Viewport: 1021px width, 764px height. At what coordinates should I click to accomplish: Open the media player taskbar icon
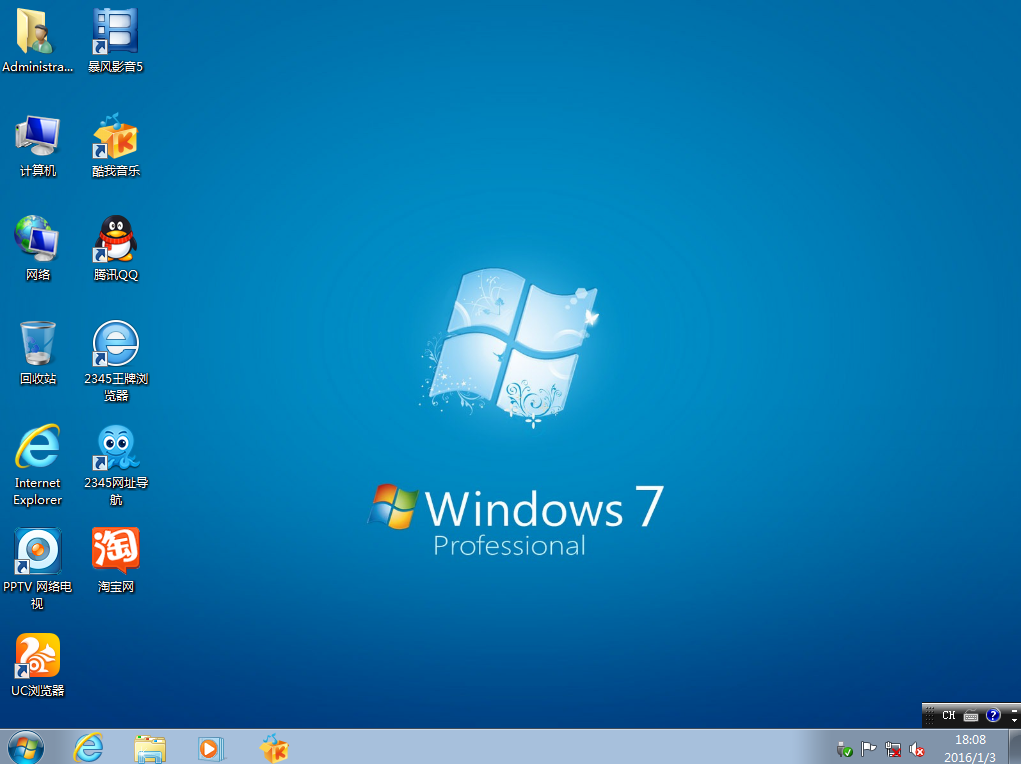(211, 748)
